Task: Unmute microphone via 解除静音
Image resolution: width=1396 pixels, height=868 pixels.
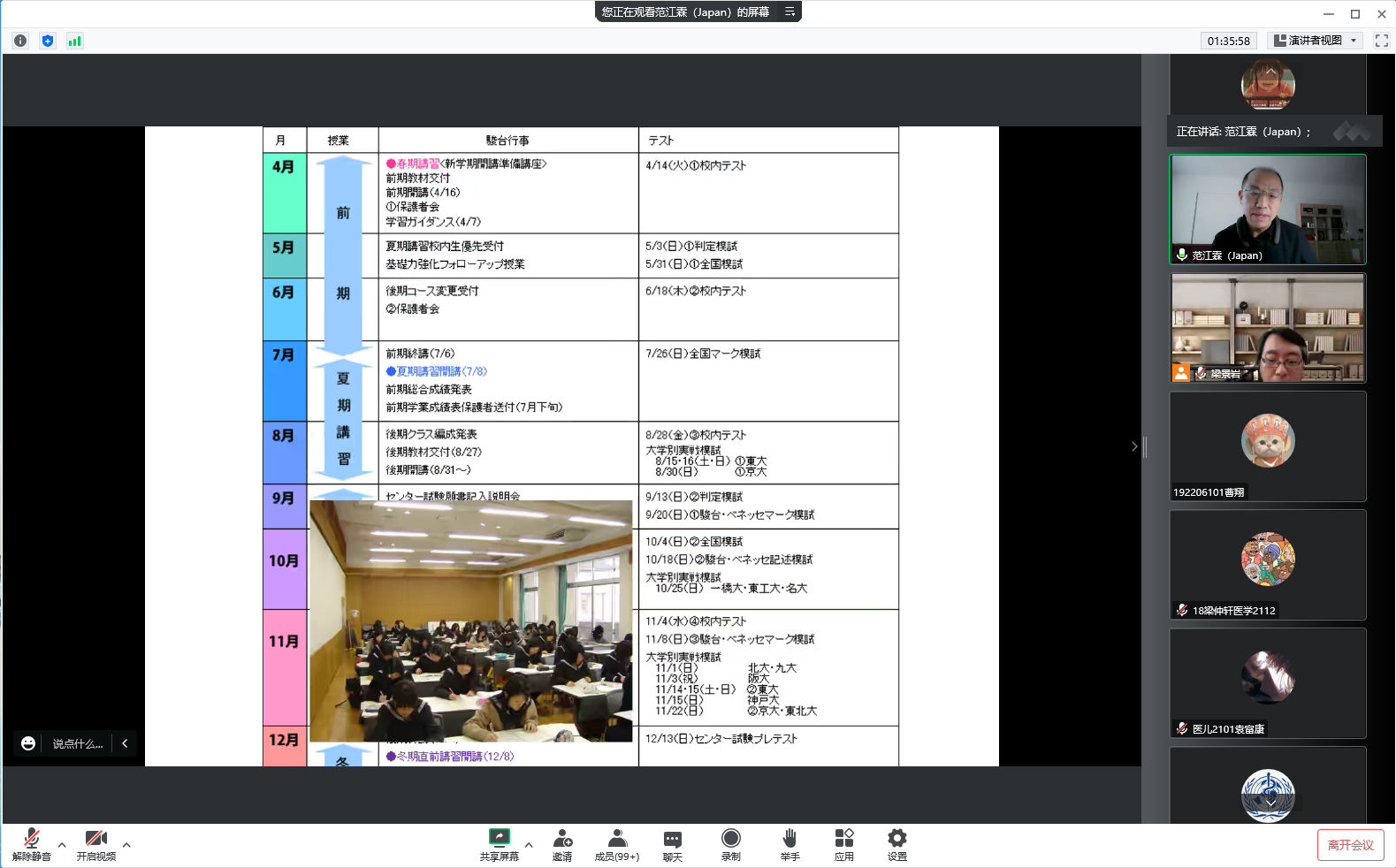Action: 32,844
